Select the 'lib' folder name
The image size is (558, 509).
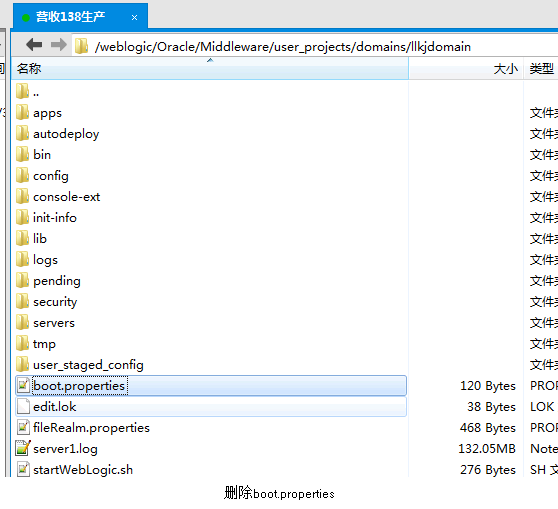40,238
